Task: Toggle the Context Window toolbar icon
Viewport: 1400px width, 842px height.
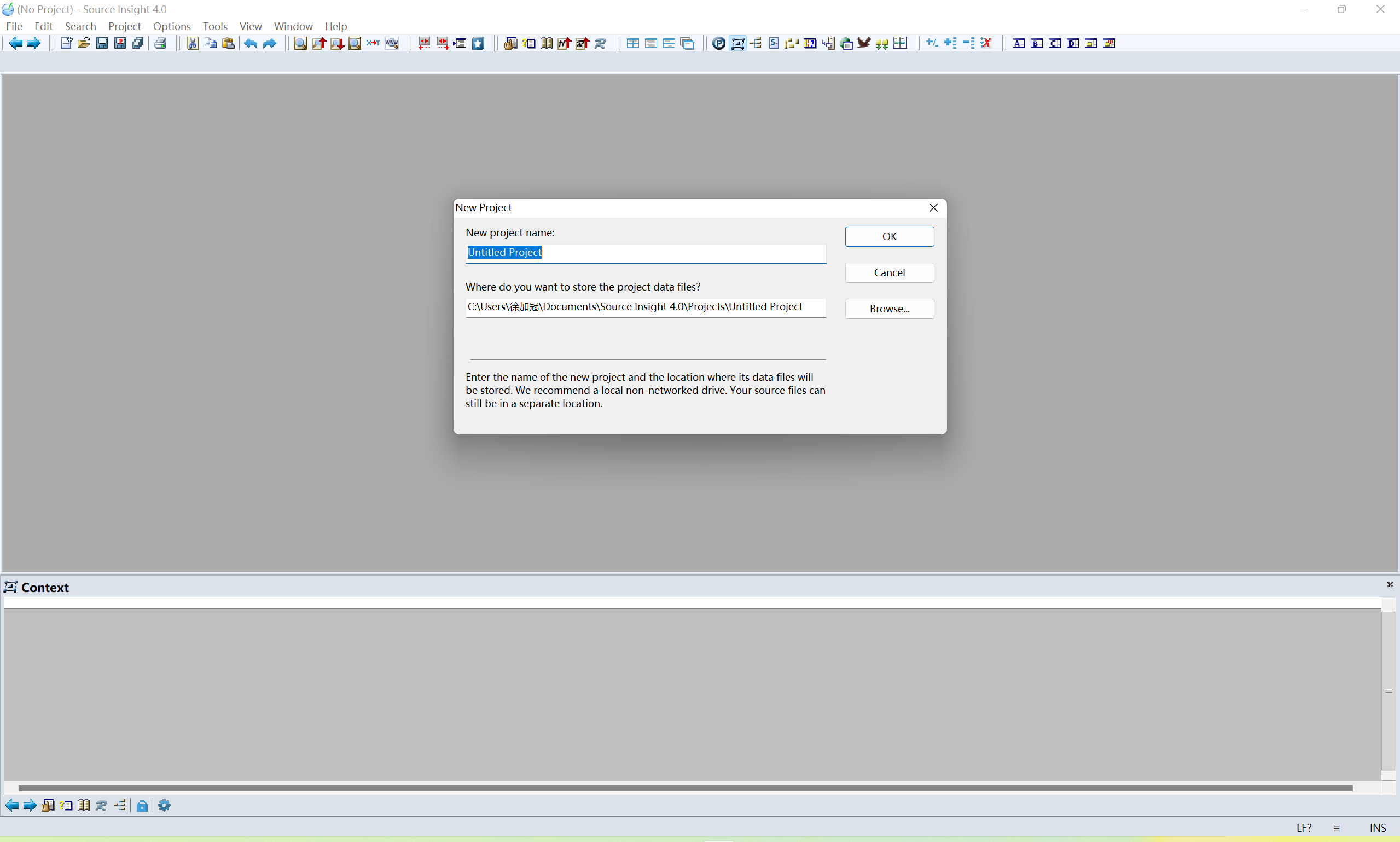Action: click(737, 43)
